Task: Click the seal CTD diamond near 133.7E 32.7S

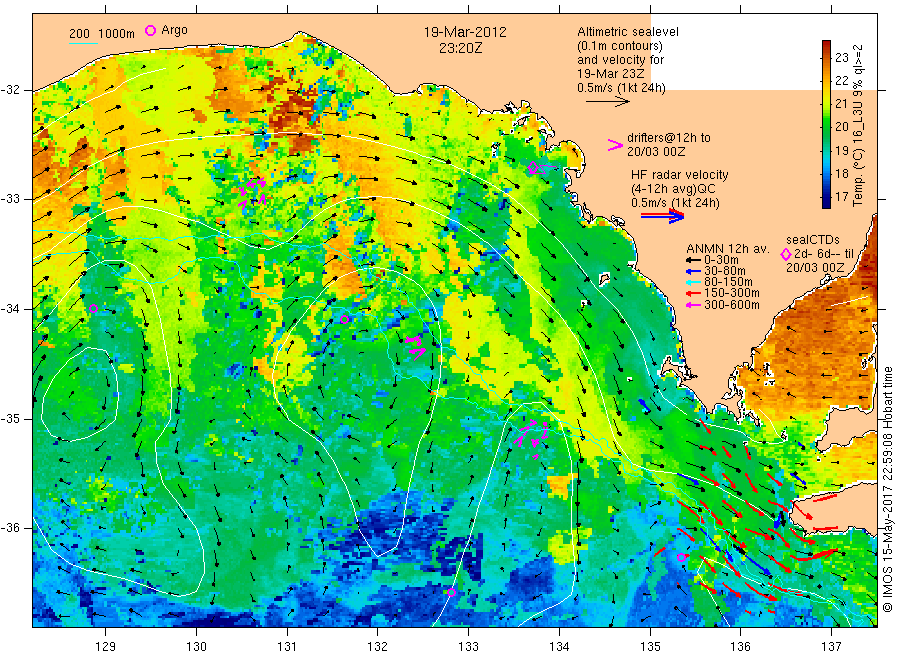Action: tap(533, 168)
